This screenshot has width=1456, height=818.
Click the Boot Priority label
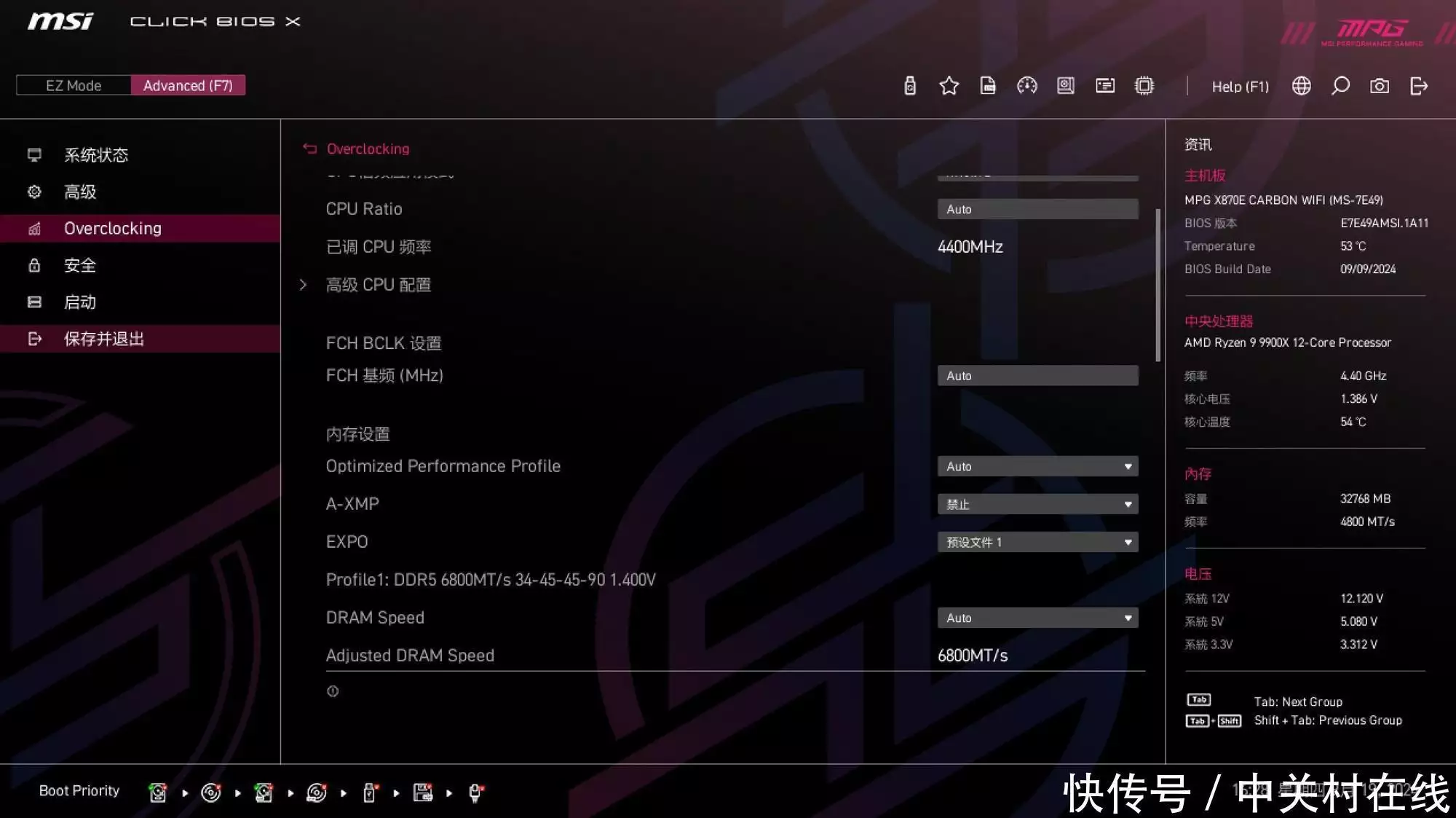pyautogui.click(x=79, y=790)
